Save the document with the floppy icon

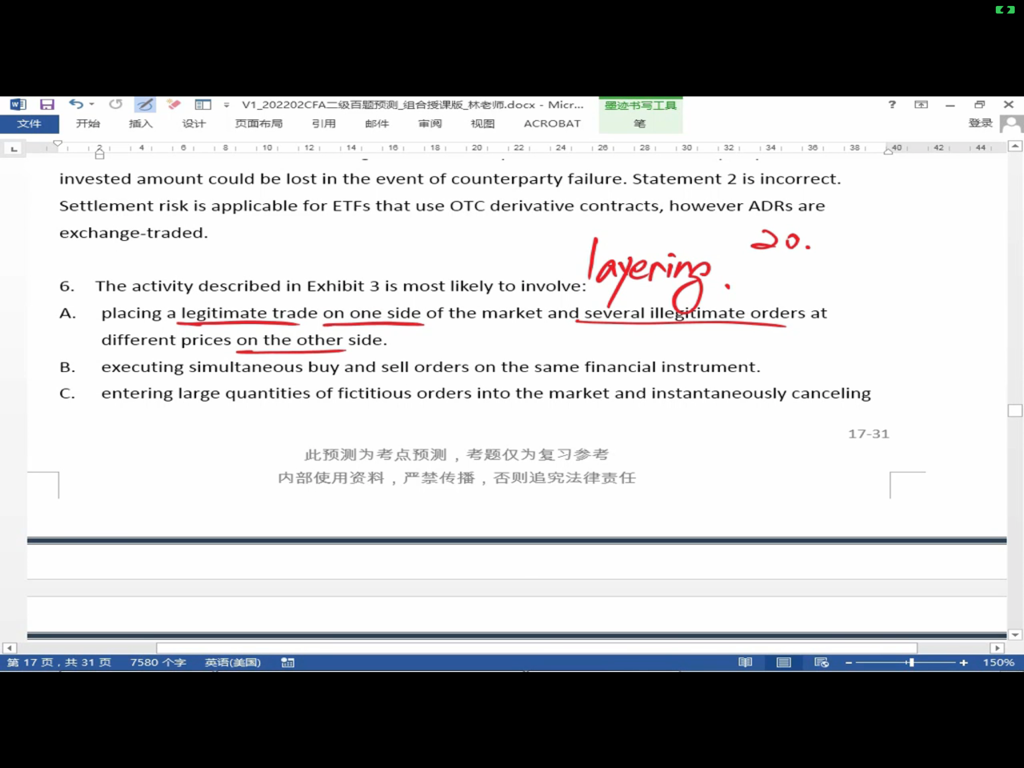point(47,104)
